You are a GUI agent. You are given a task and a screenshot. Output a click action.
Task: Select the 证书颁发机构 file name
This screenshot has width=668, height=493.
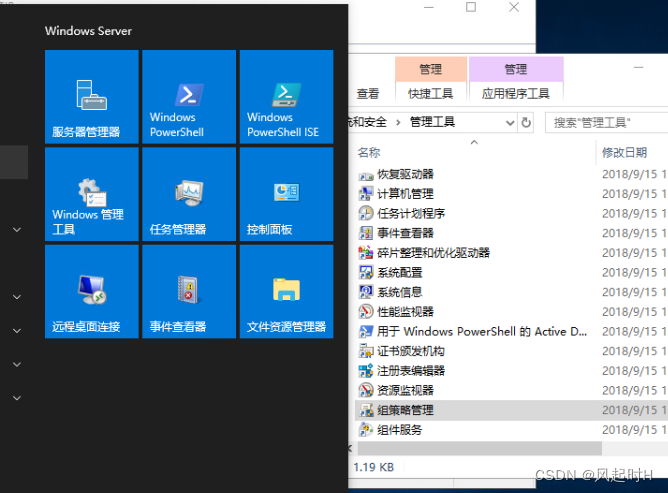click(x=411, y=351)
